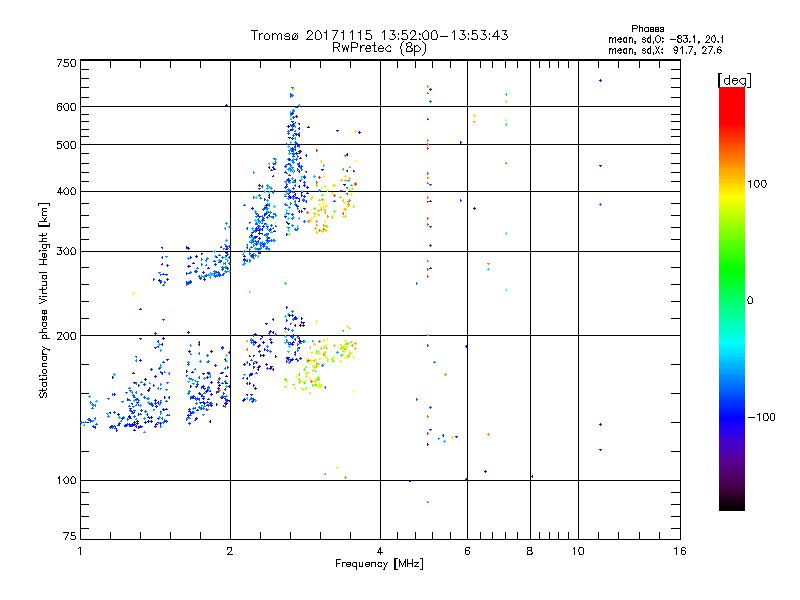Click the x-axis '4' tick label

click(380, 551)
